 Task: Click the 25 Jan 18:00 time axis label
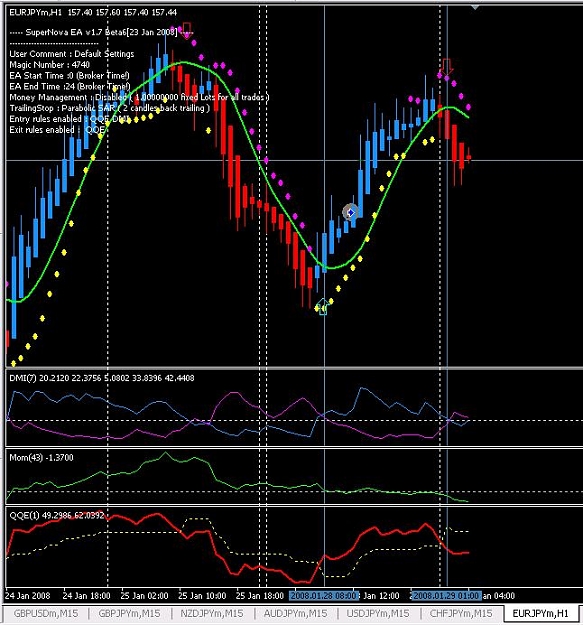tap(260, 596)
